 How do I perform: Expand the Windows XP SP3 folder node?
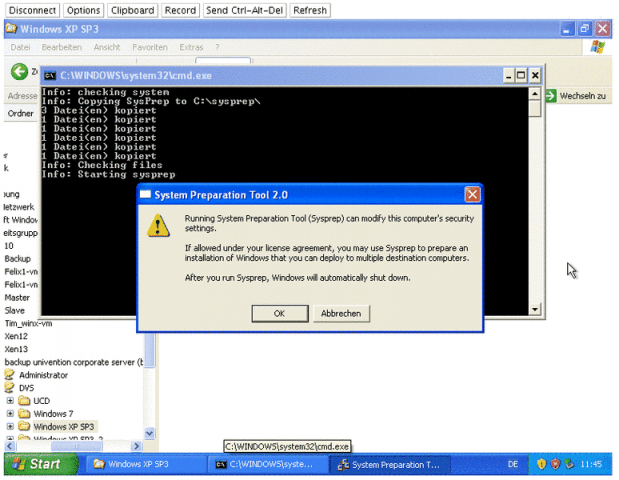tap(10, 427)
